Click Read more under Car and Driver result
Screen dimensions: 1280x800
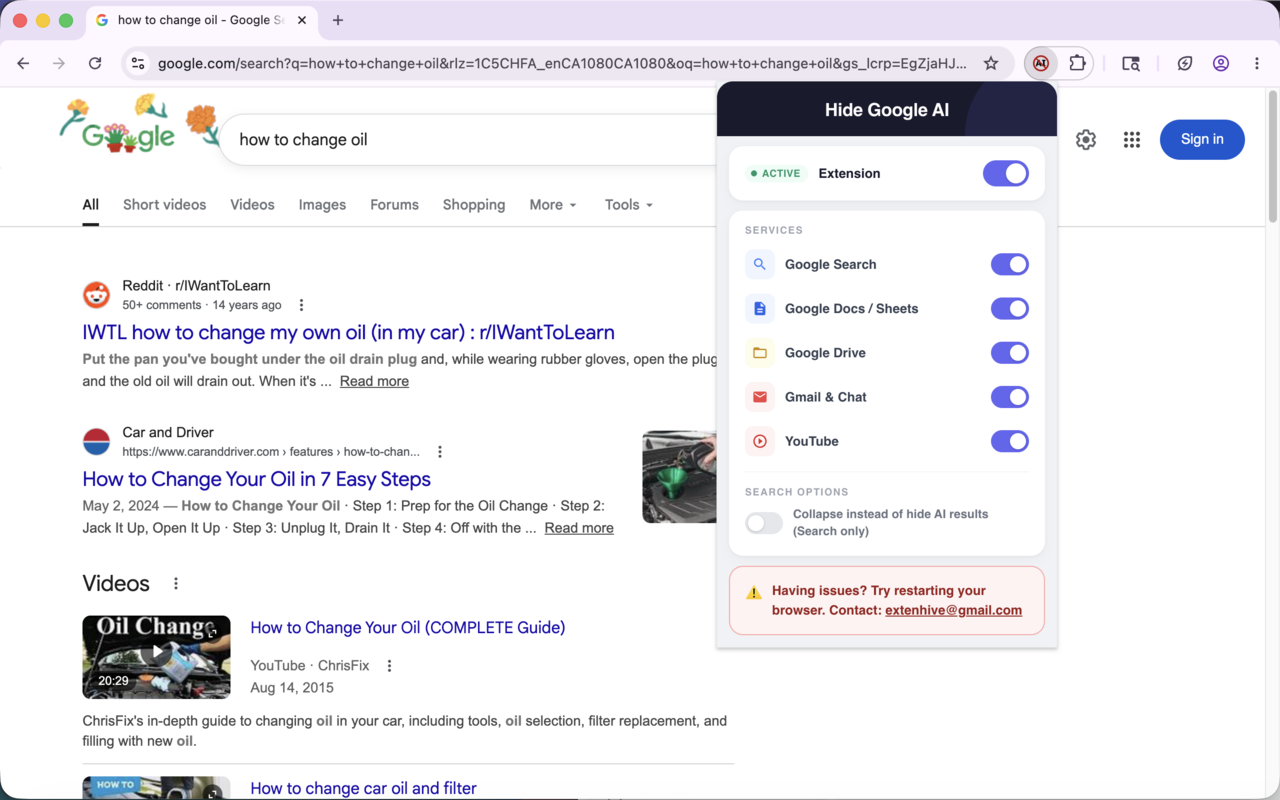coord(579,528)
